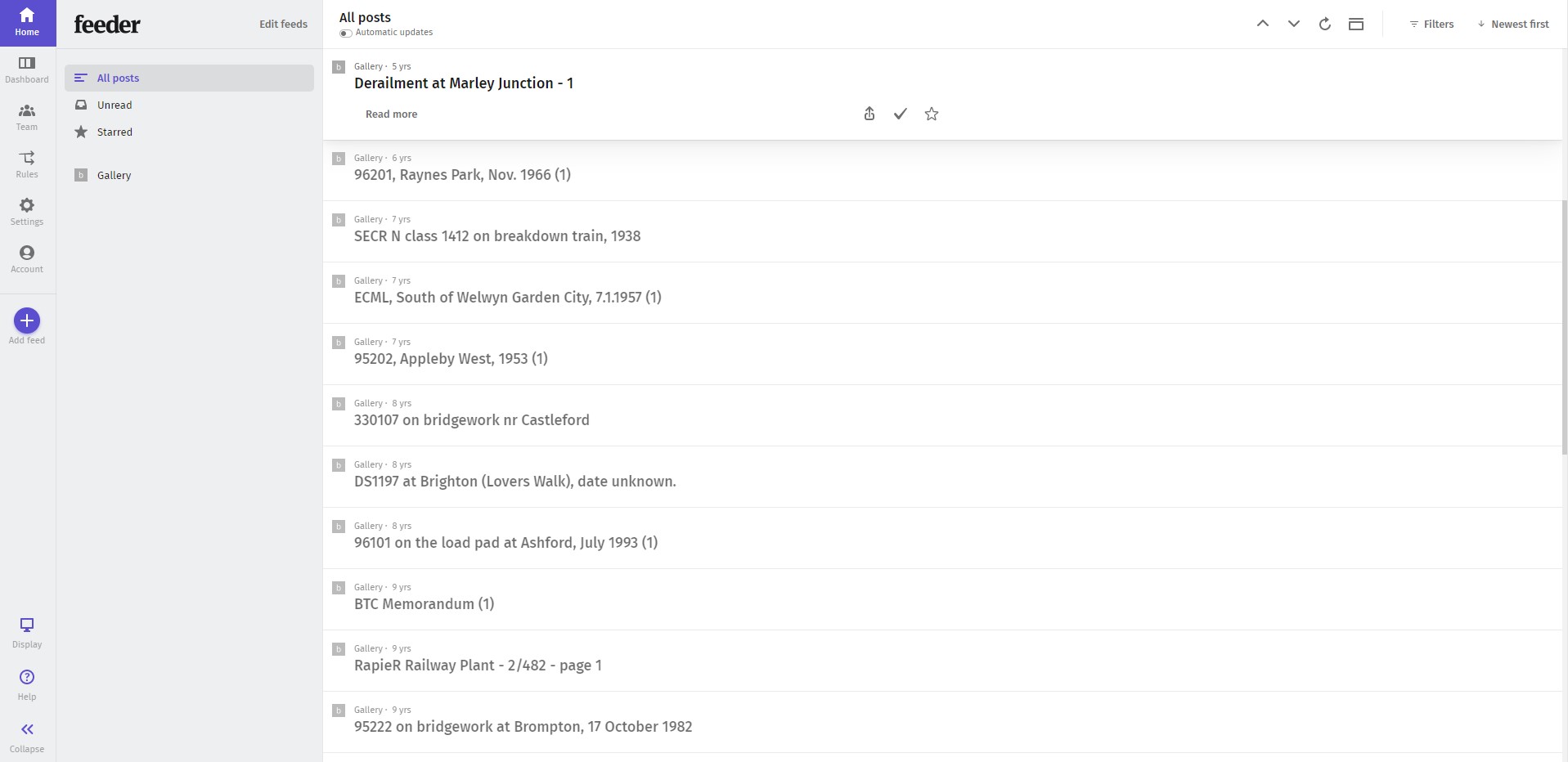Viewport: 1568px width, 762px height.
Task: Select the Starred posts list
Action: pyautogui.click(x=115, y=132)
